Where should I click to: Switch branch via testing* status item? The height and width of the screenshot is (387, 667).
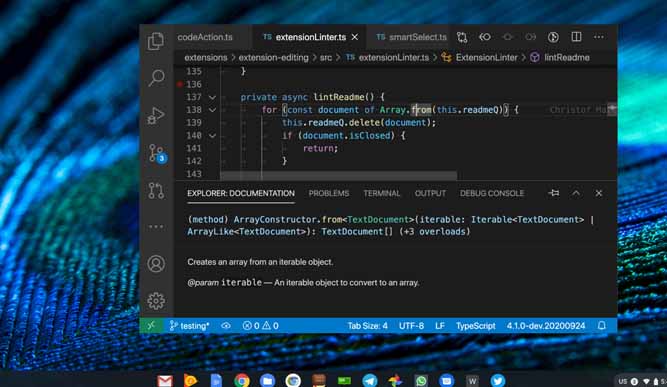(x=189, y=326)
